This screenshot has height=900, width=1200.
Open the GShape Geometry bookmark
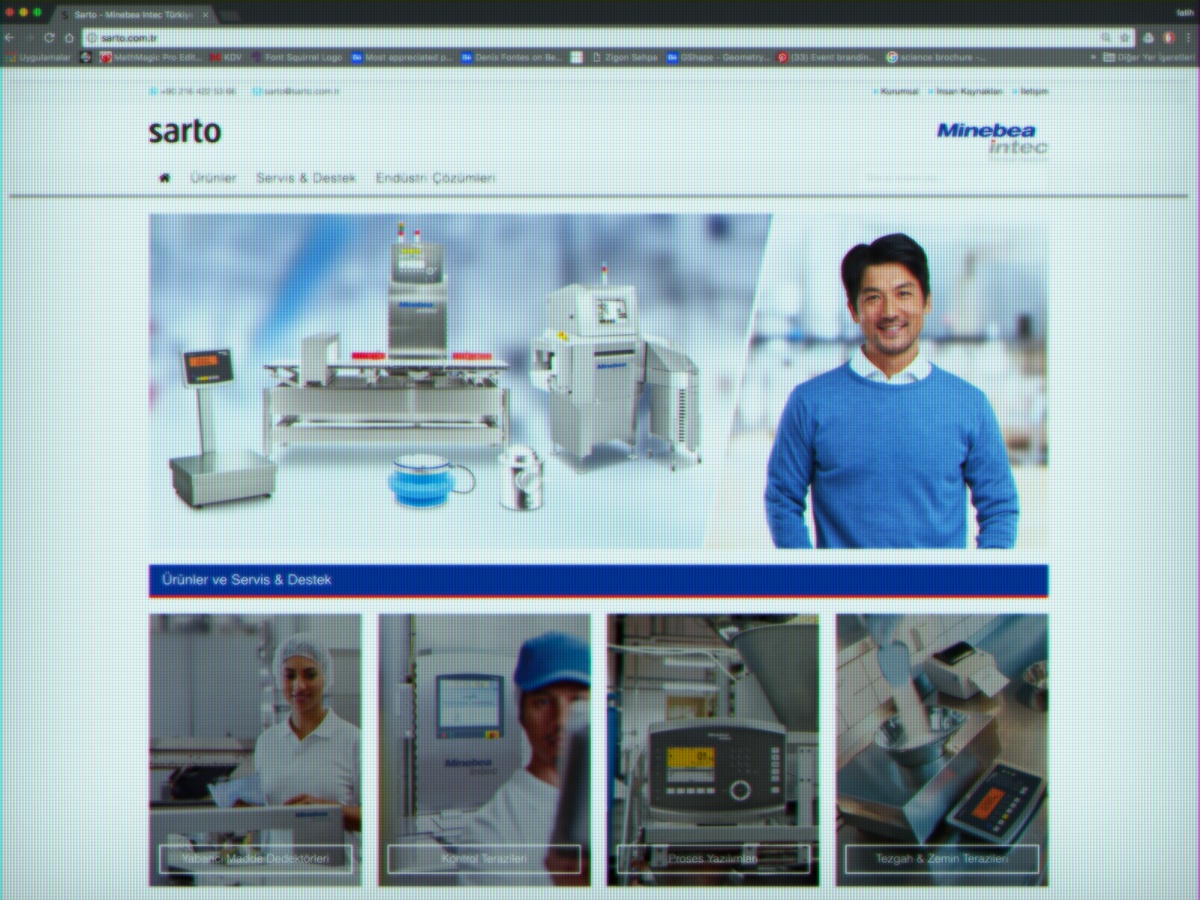(719, 58)
